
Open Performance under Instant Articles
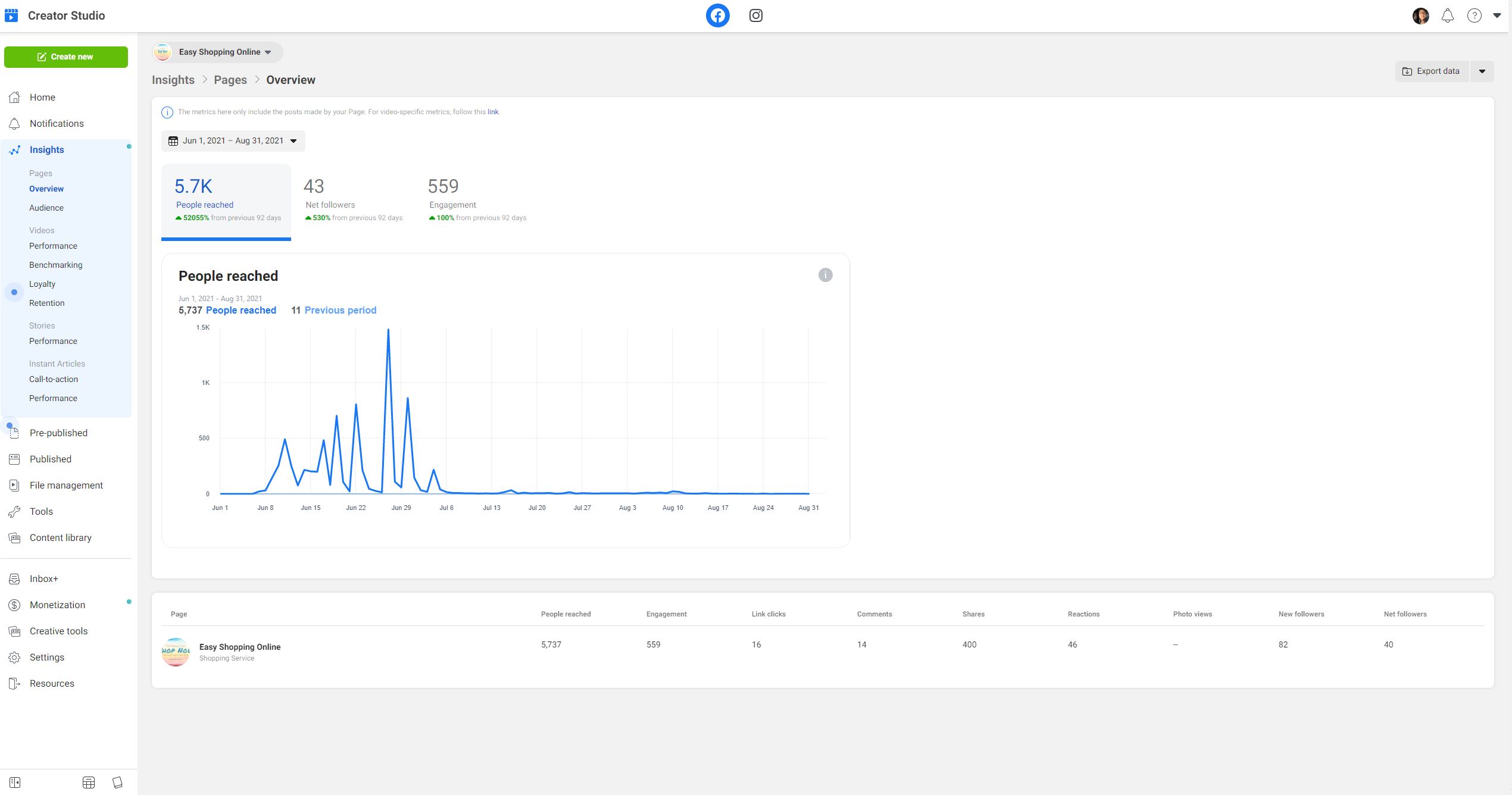[x=53, y=398]
